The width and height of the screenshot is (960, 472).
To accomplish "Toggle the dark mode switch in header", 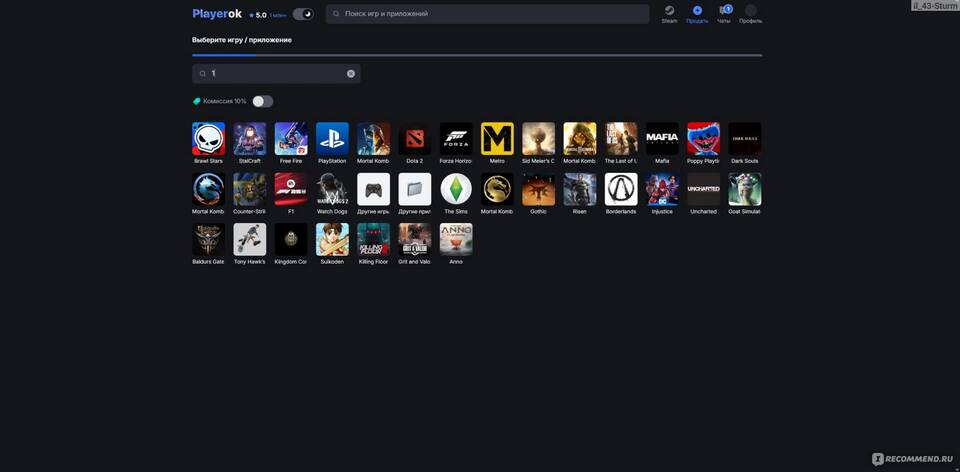I will point(303,14).
